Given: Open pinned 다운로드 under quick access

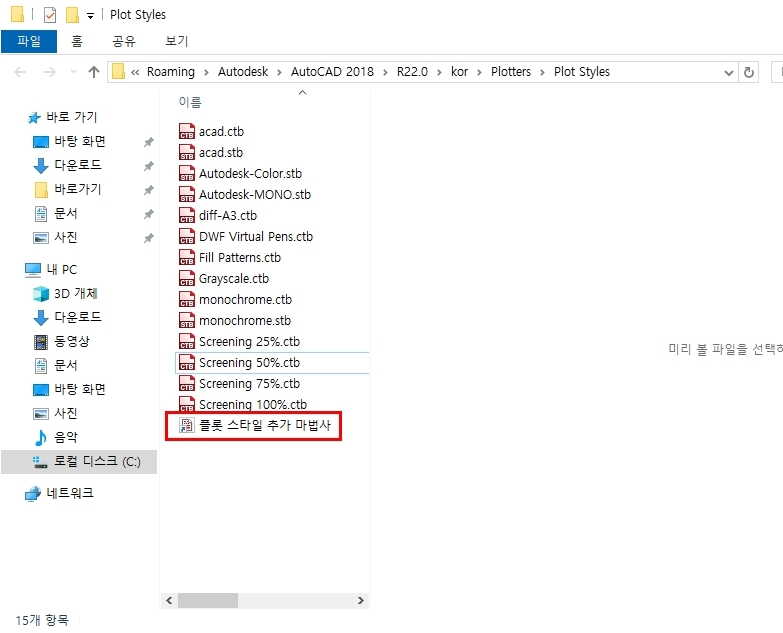Looking at the screenshot, I should [x=67, y=165].
